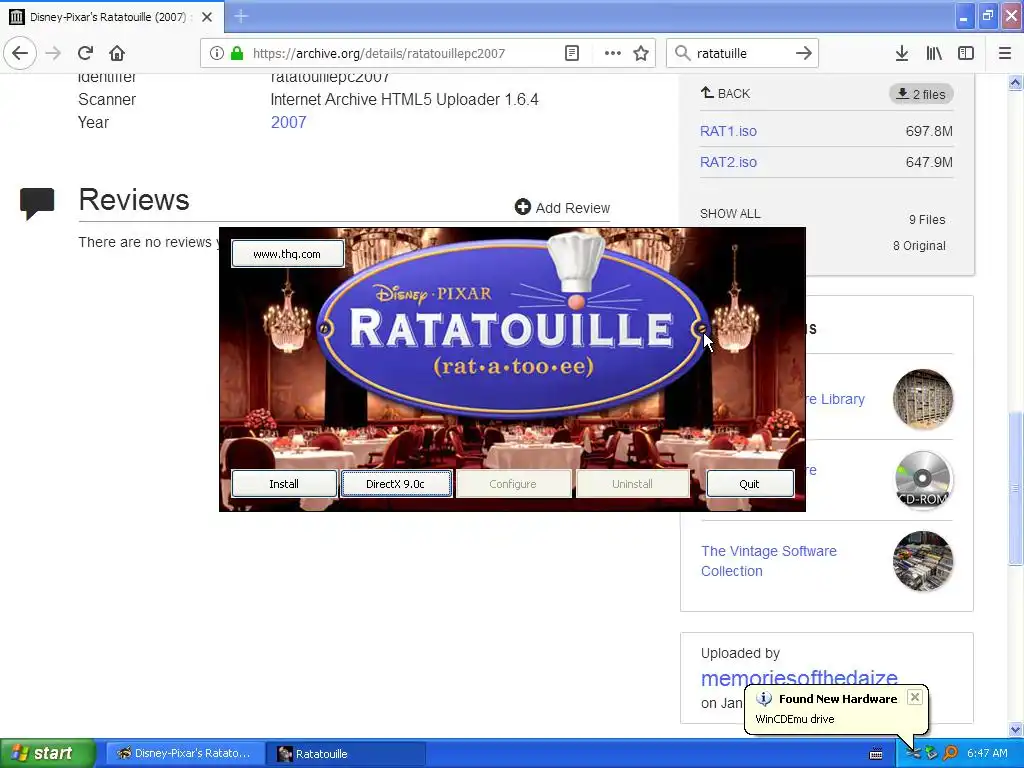Toggle reader view icon in address bar
Screen dimensions: 1024x768
coord(571,53)
